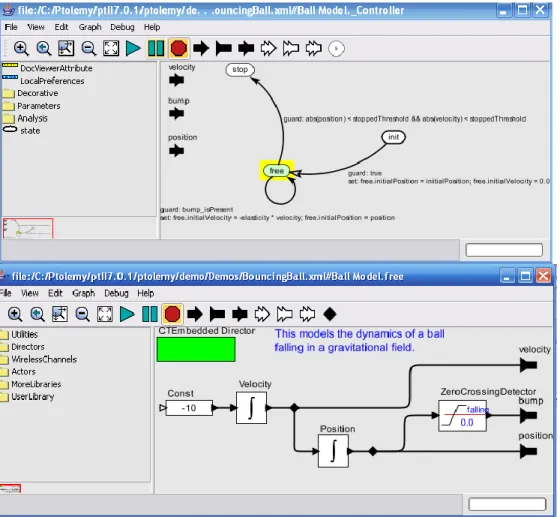Stop model in Controller window toolbar
The width and height of the screenshot is (560, 517).
(x=178, y=48)
